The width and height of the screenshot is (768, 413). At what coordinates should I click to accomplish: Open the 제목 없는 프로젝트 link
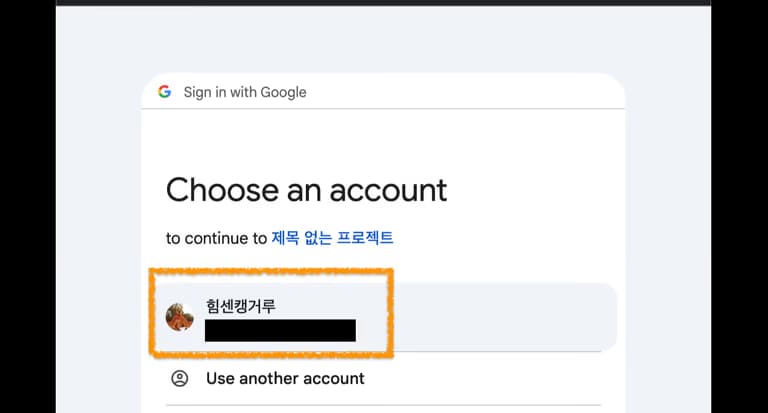click(332, 238)
